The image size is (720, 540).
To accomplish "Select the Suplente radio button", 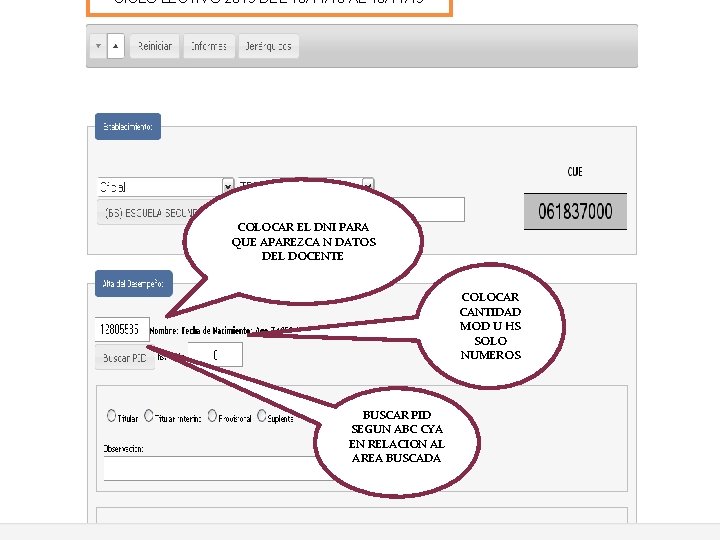I will [x=261, y=416].
